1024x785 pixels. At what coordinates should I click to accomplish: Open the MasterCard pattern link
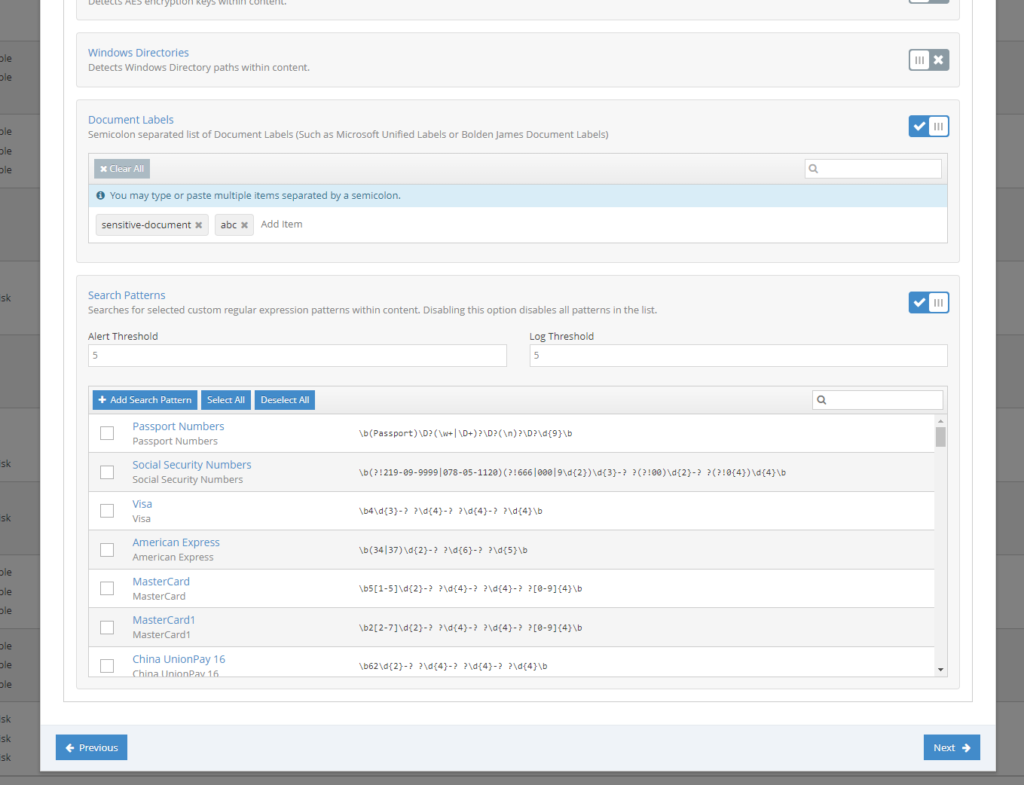(161, 581)
